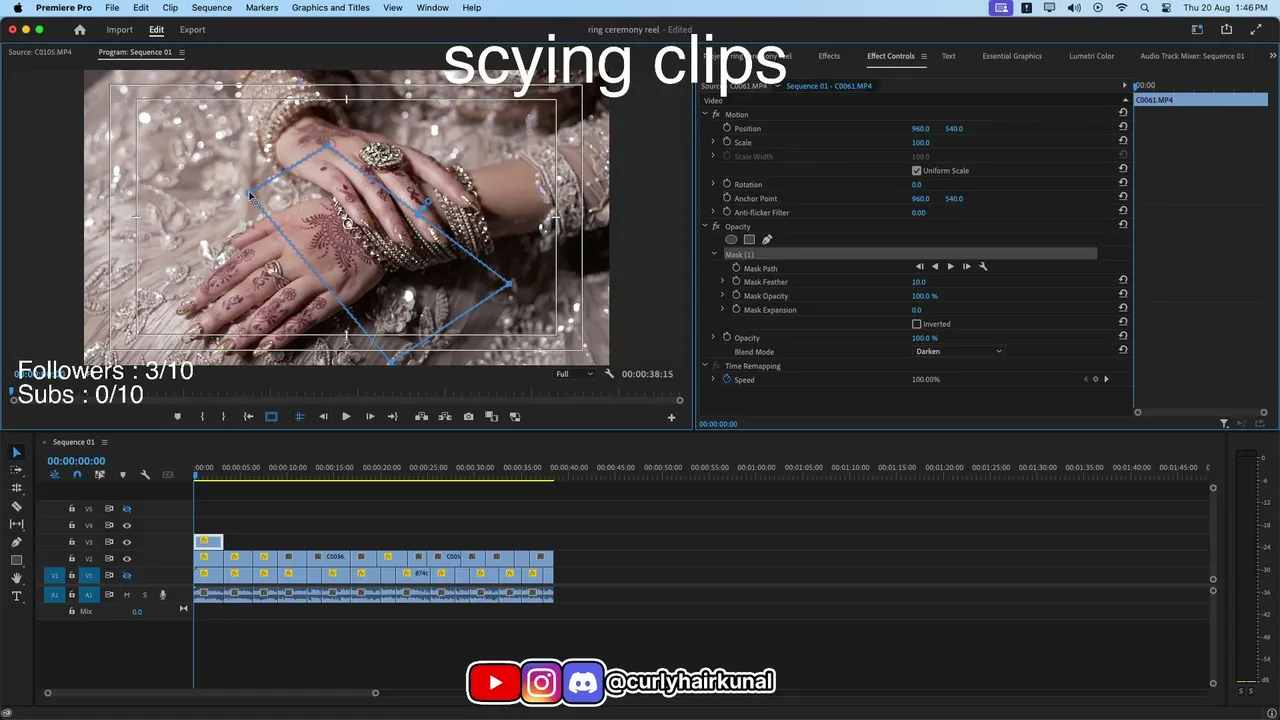Screen dimensions: 1280x720
Task: Collapse the Time Remapping section
Action: (x=705, y=366)
